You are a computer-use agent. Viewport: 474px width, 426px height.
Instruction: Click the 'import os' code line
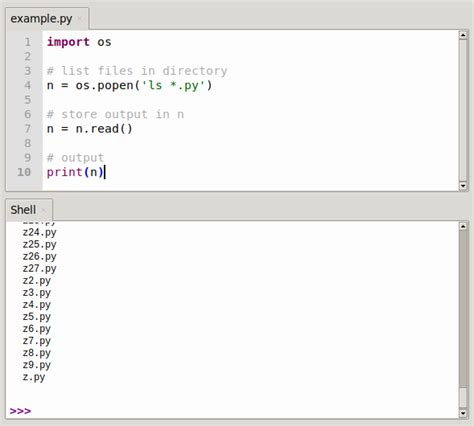pyautogui.click(x=79, y=42)
